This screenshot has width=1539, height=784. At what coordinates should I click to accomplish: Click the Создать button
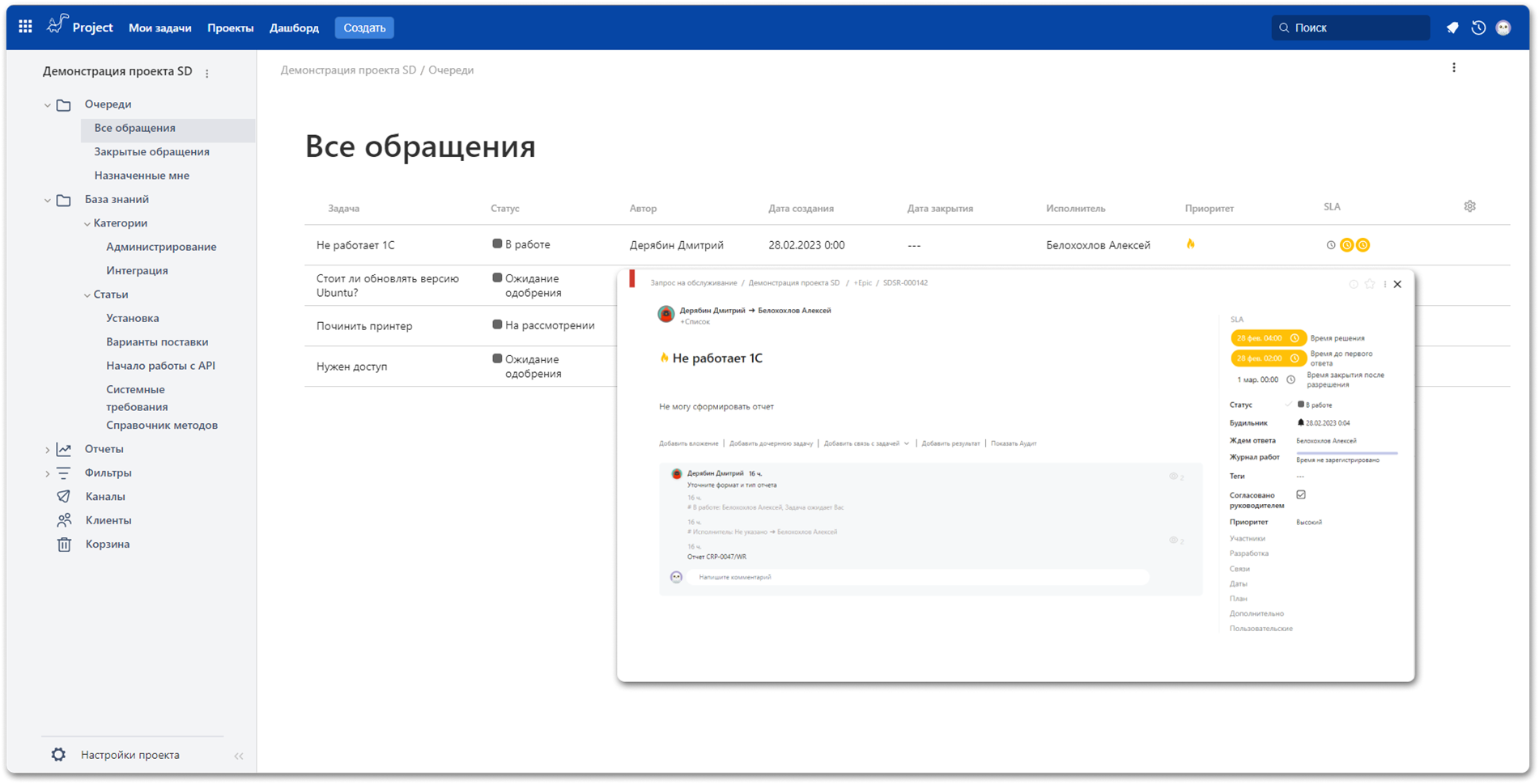(x=363, y=27)
